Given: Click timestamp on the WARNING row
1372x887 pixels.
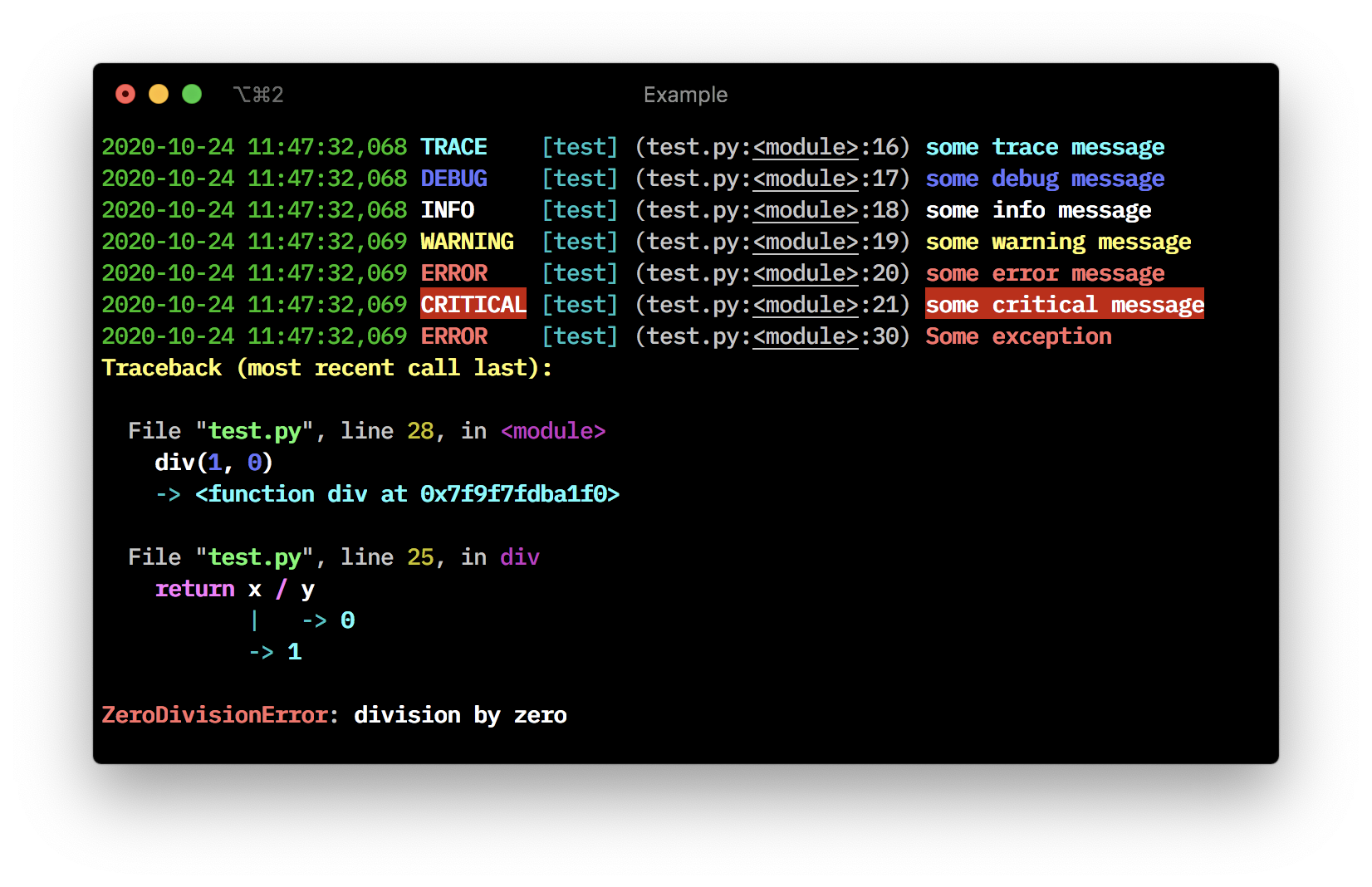Looking at the screenshot, I should (254, 242).
